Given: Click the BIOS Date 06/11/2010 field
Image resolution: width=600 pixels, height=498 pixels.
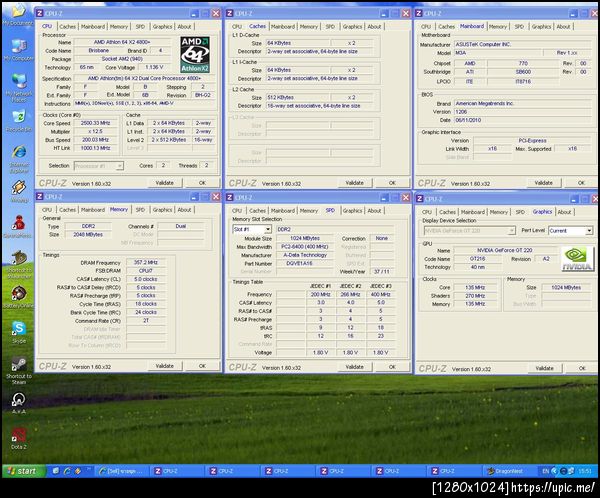Looking at the screenshot, I should [522, 120].
